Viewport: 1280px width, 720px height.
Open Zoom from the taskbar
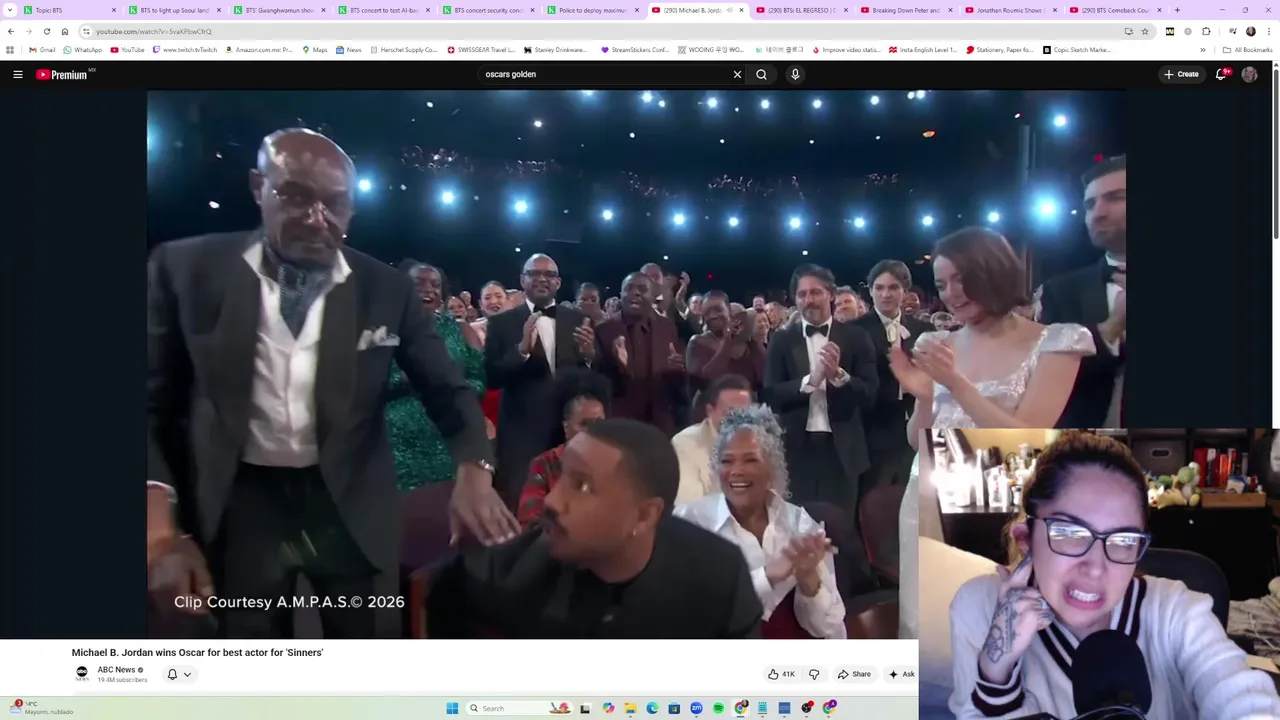coord(696,708)
